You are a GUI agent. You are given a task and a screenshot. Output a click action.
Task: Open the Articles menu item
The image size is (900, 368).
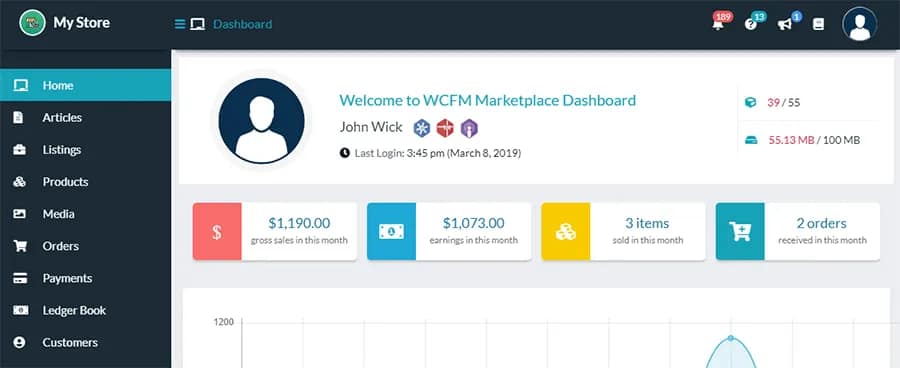click(86, 117)
